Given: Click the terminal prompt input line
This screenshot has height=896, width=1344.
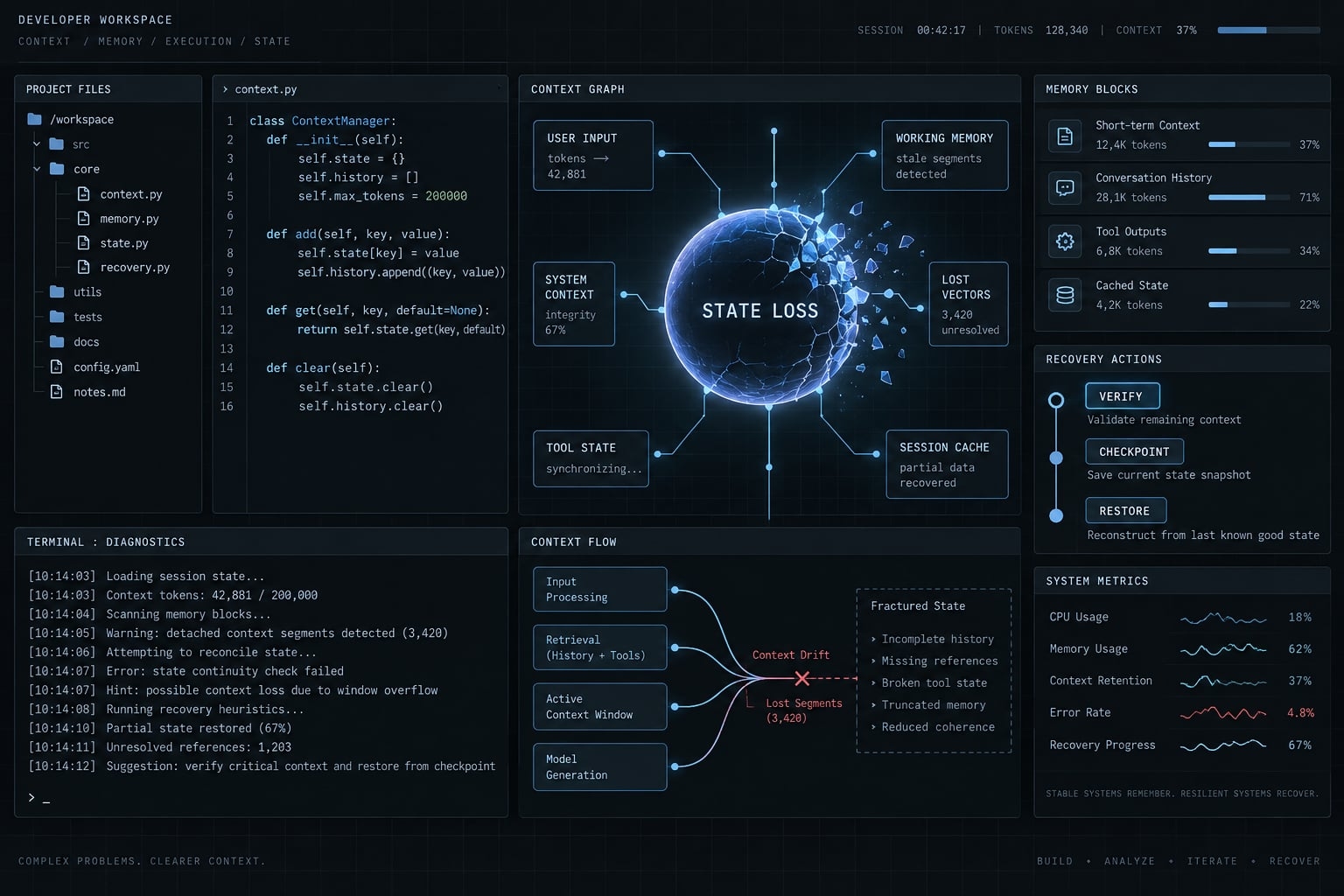Looking at the screenshot, I should pos(262,797).
